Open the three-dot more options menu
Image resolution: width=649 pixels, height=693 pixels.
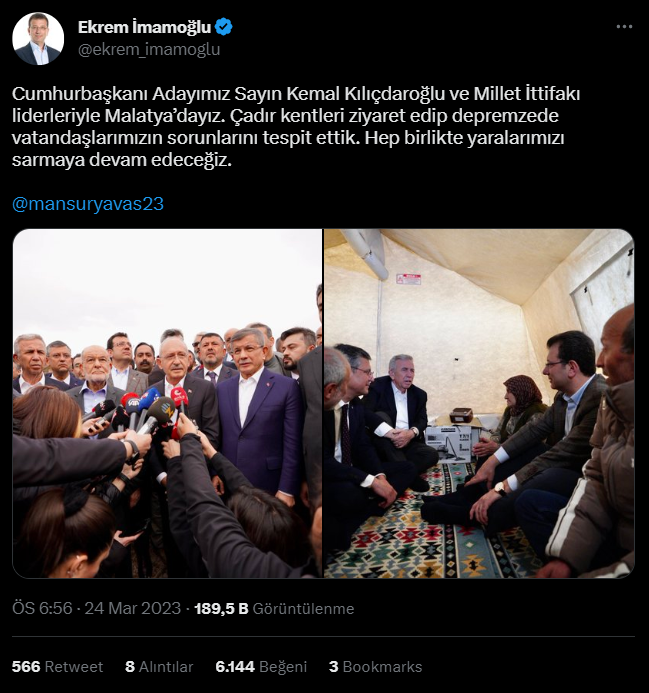(x=624, y=27)
